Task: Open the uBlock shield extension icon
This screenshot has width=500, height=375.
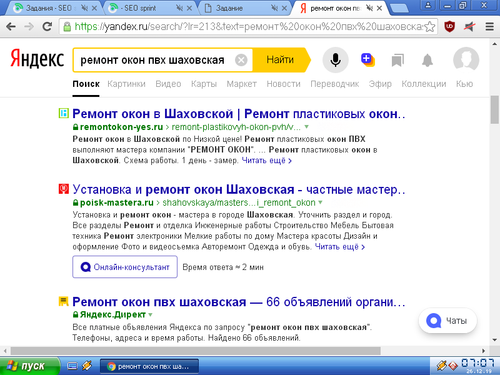Action: tap(450, 26)
